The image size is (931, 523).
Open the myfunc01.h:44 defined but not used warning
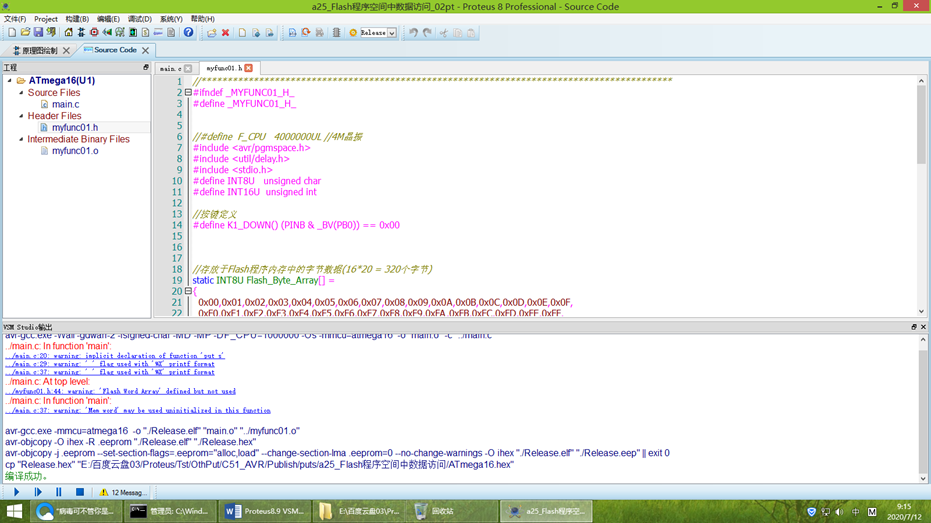coord(121,391)
